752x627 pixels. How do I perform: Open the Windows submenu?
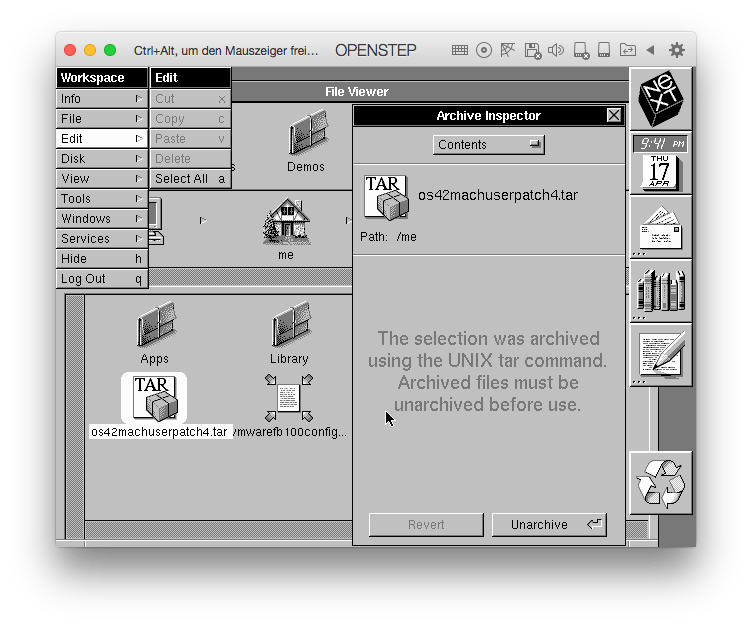pos(102,219)
